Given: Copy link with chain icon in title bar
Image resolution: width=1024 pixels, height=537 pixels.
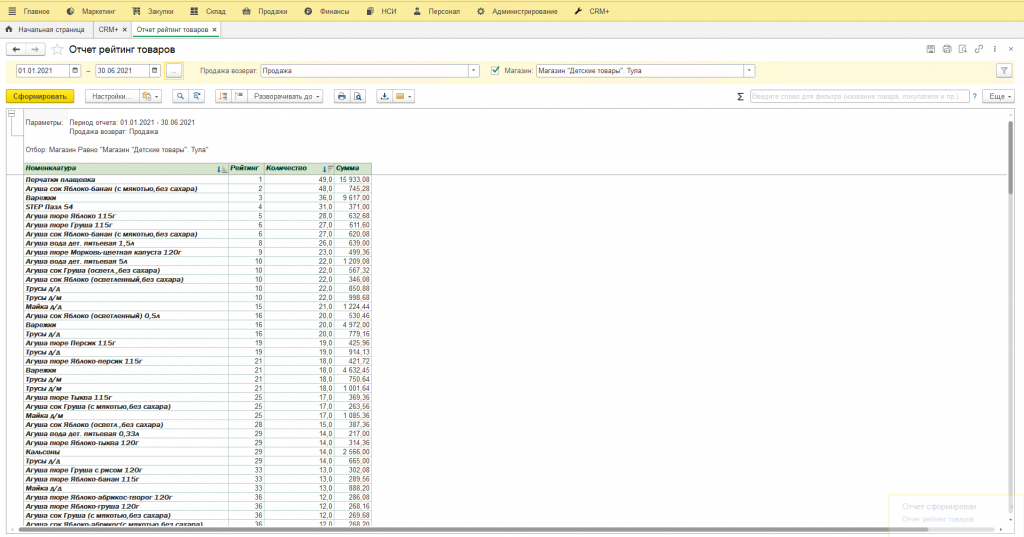Looking at the screenshot, I should point(979,49).
